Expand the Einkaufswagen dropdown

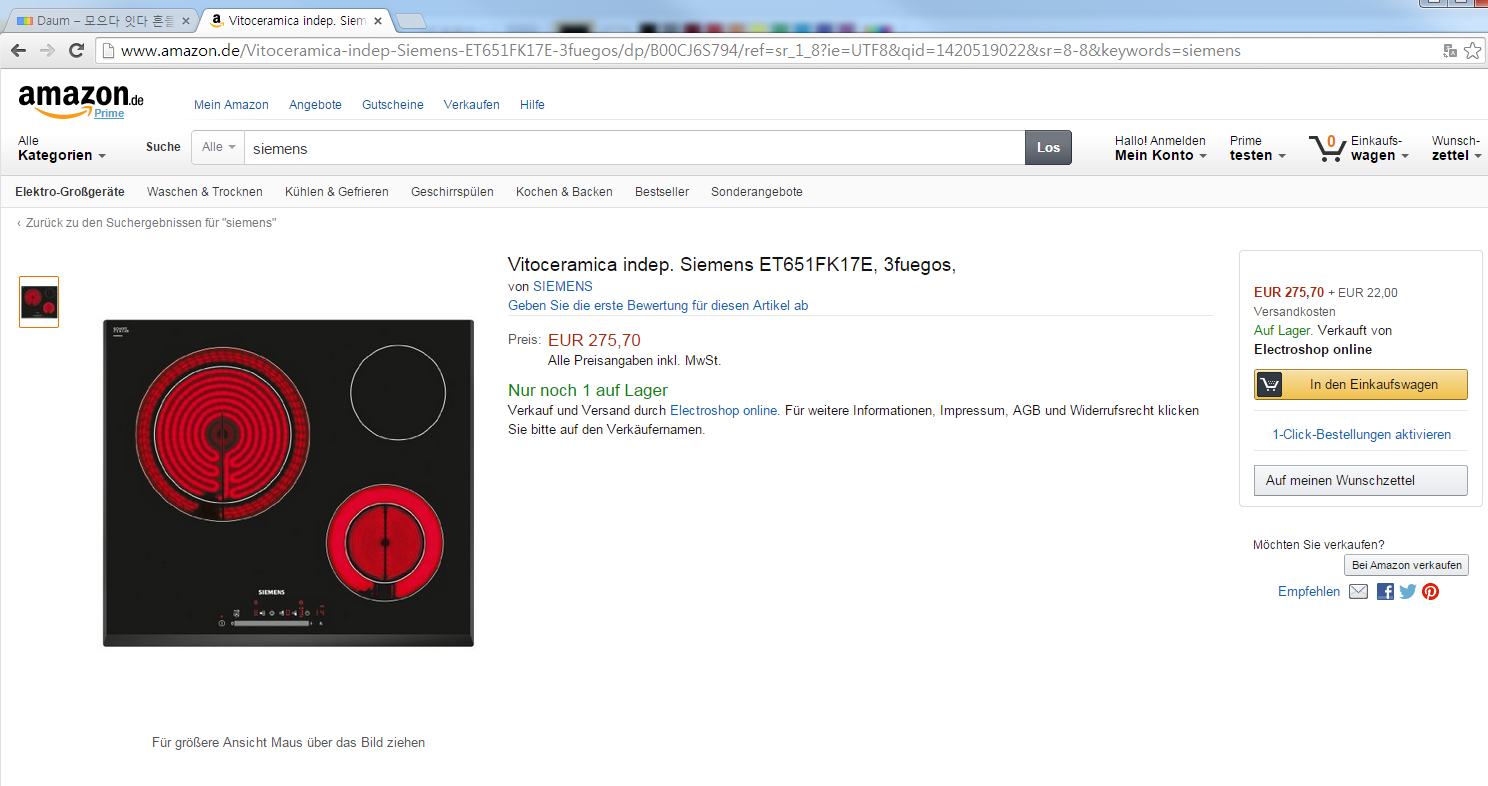1379,148
